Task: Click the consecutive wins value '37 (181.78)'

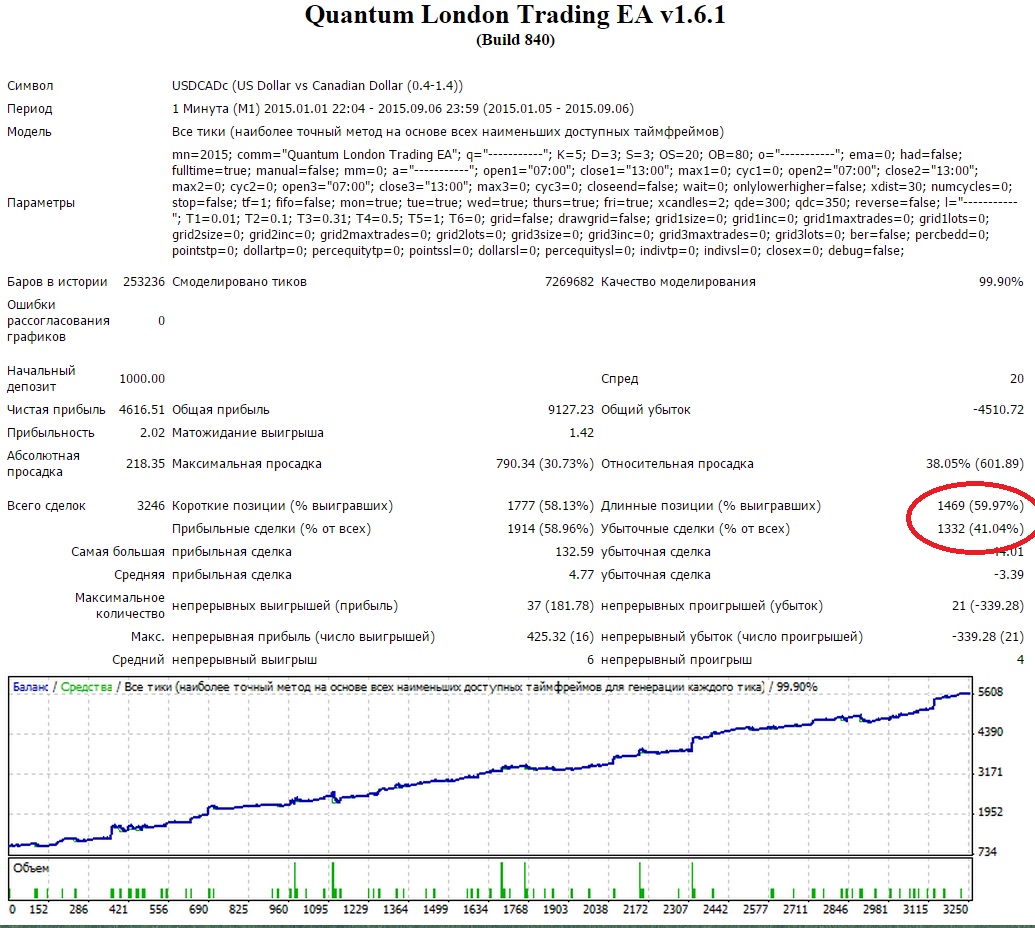Action: pos(560,606)
